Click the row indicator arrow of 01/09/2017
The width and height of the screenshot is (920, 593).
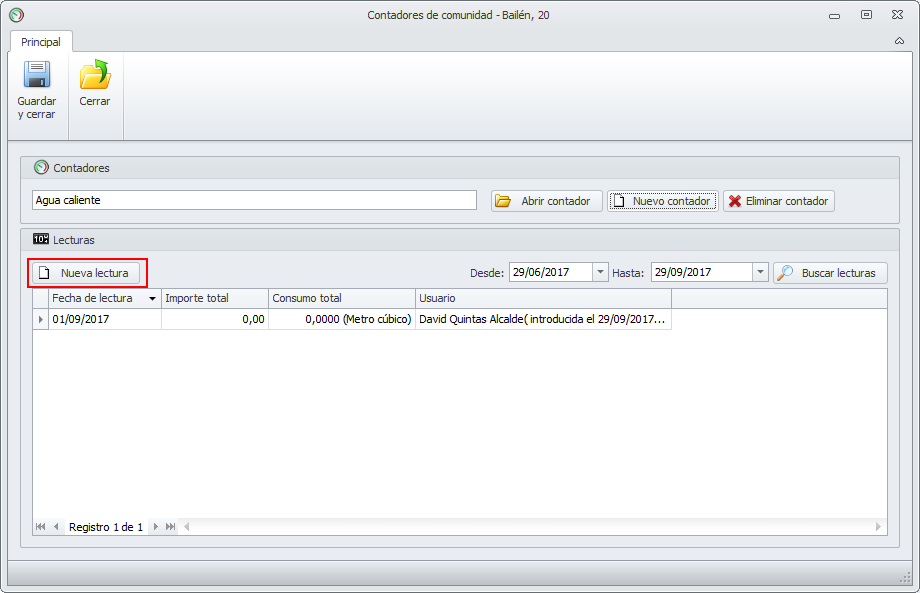[x=40, y=320]
